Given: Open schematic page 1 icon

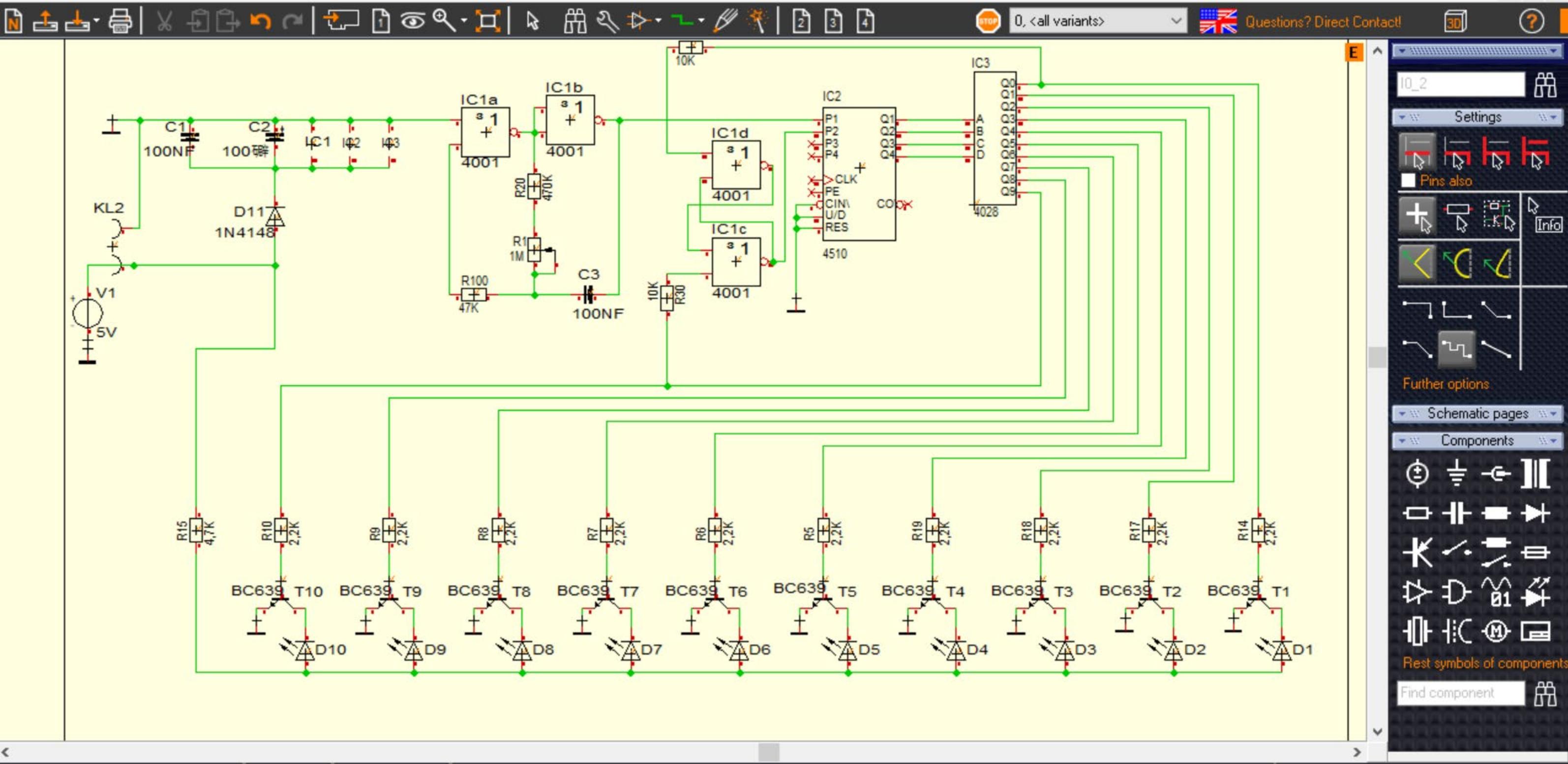Looking at the screenshot, I should 381,21.
